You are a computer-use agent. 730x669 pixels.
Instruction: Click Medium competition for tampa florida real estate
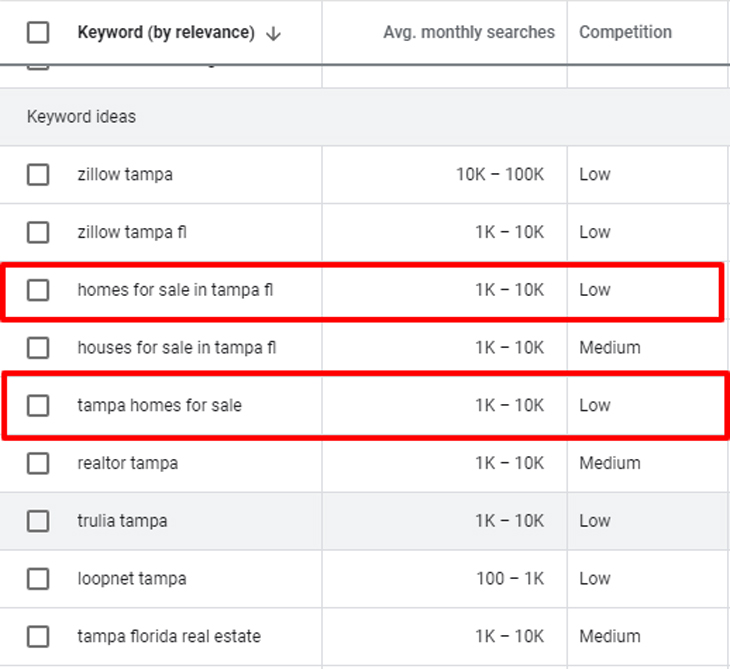point(609,636)
